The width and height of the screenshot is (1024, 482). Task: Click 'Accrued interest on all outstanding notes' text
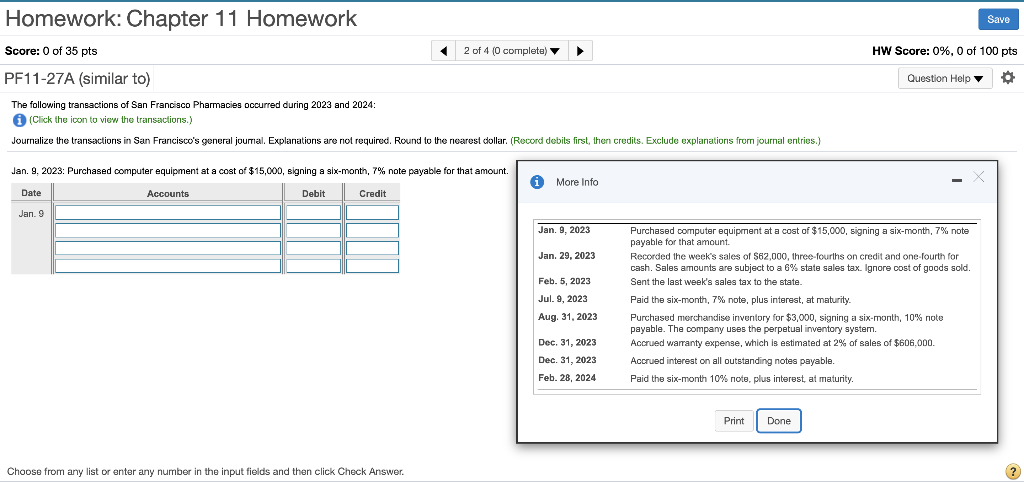click(x=732, y=361)
